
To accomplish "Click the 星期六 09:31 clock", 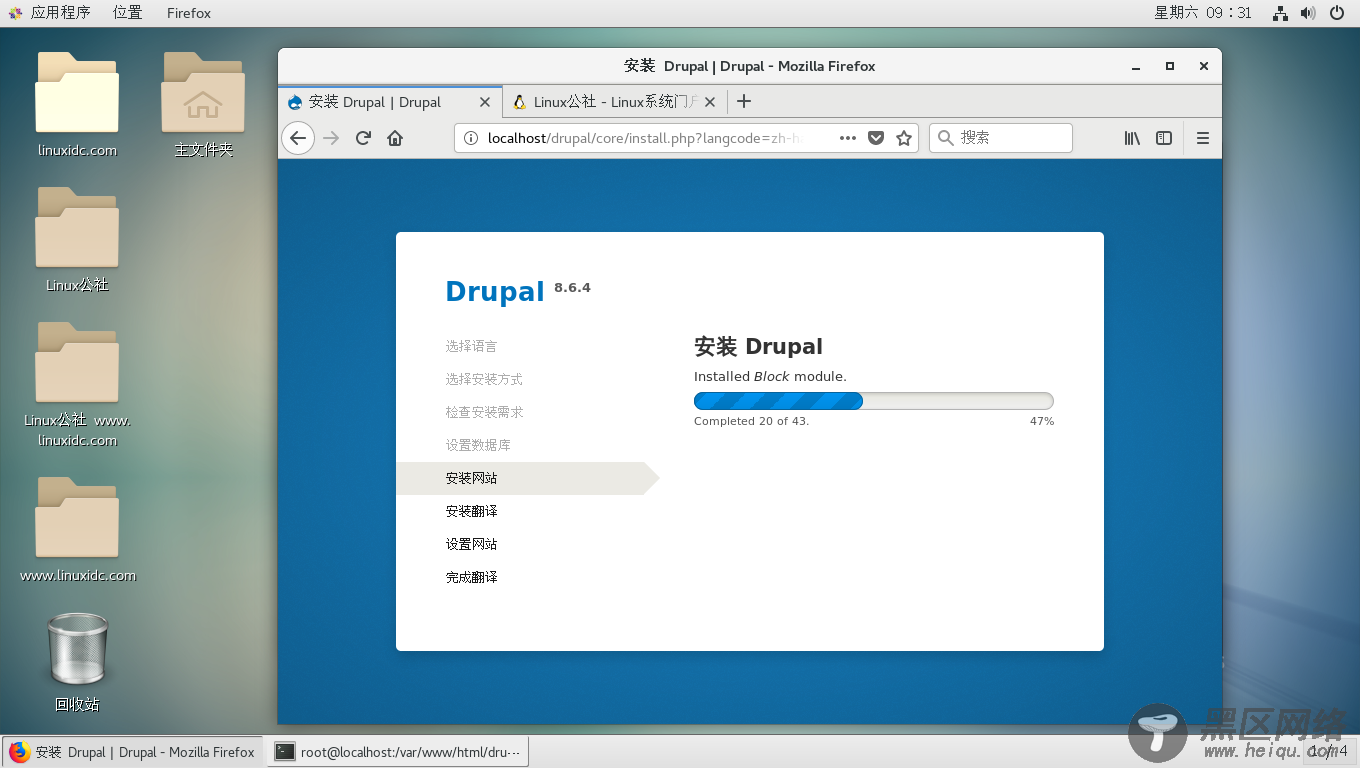I will coord(1203,13).
